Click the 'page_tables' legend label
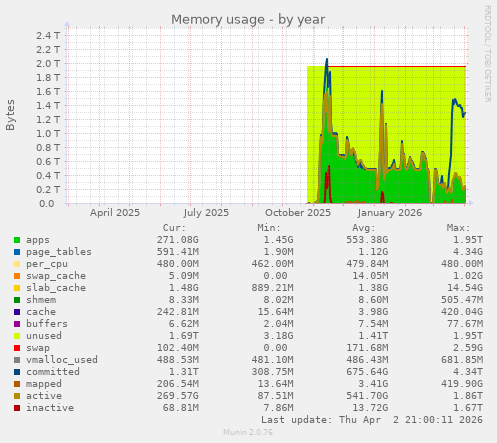 tap(59, 252)
